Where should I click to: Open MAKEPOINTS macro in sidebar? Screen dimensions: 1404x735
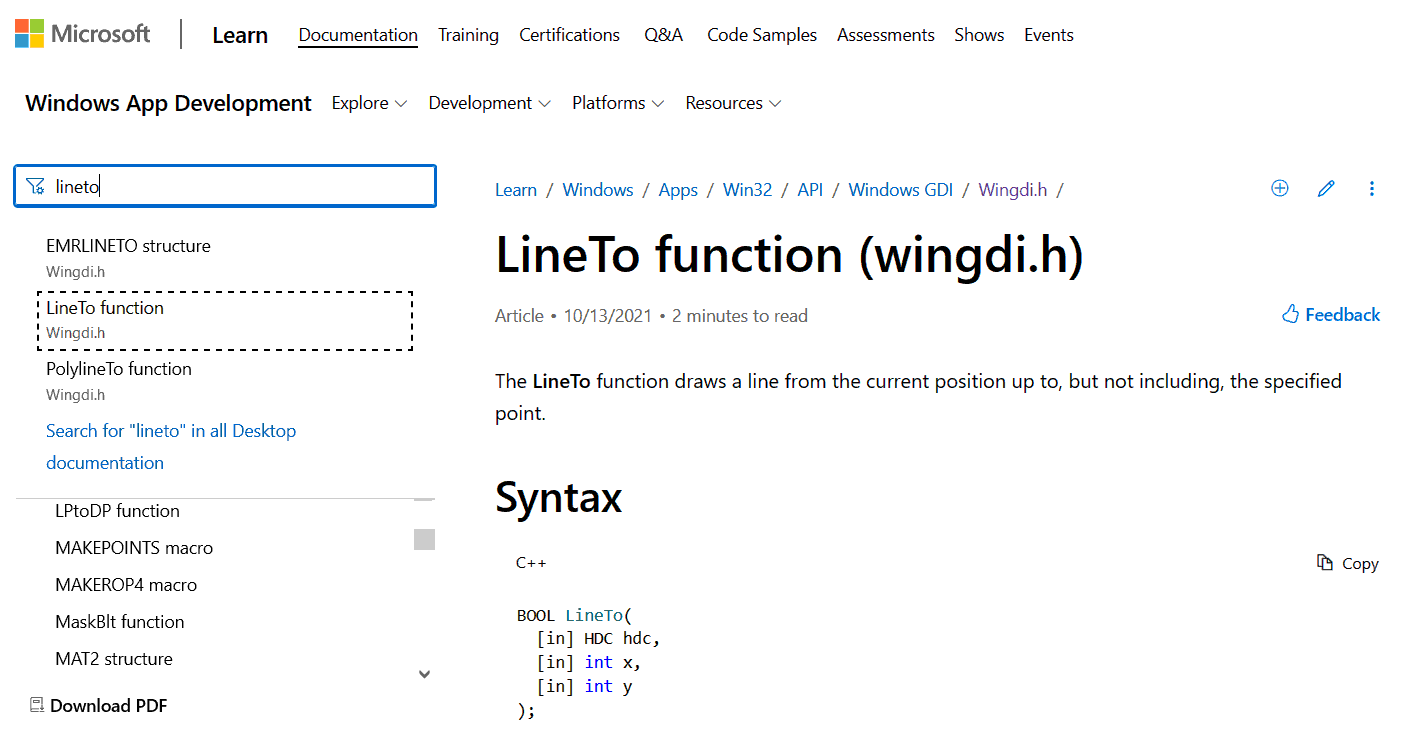pos(134,548)
